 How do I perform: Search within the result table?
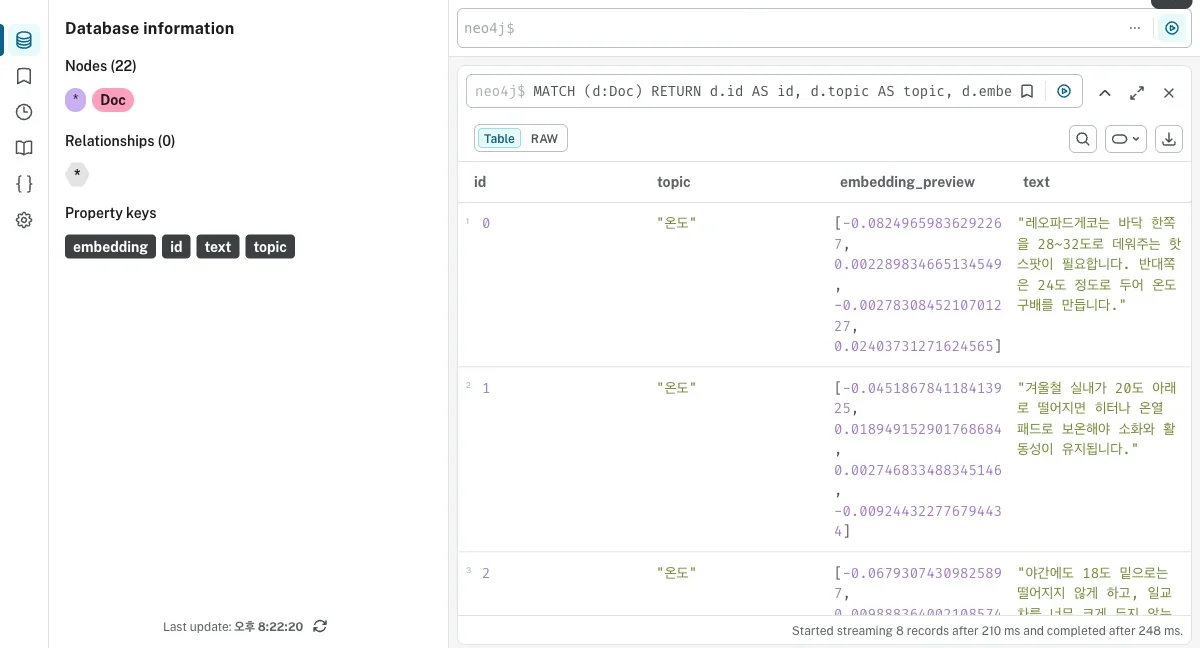point(1083,139)
